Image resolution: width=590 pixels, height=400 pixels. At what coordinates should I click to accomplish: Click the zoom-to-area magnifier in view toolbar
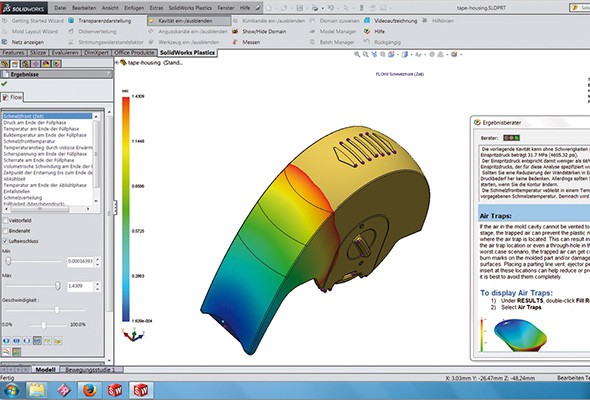pyautogui.click(x=366, y=55)
